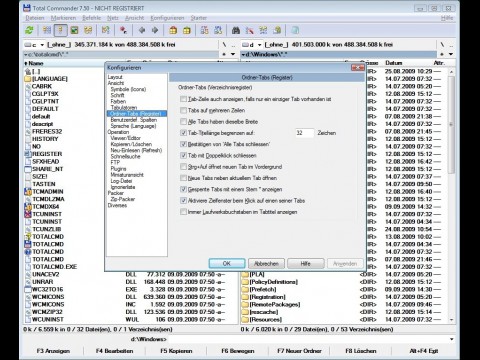Click the new FTP connection toolbar icon
The width and height of the screenshot is (480, 360).
point(218,30)
